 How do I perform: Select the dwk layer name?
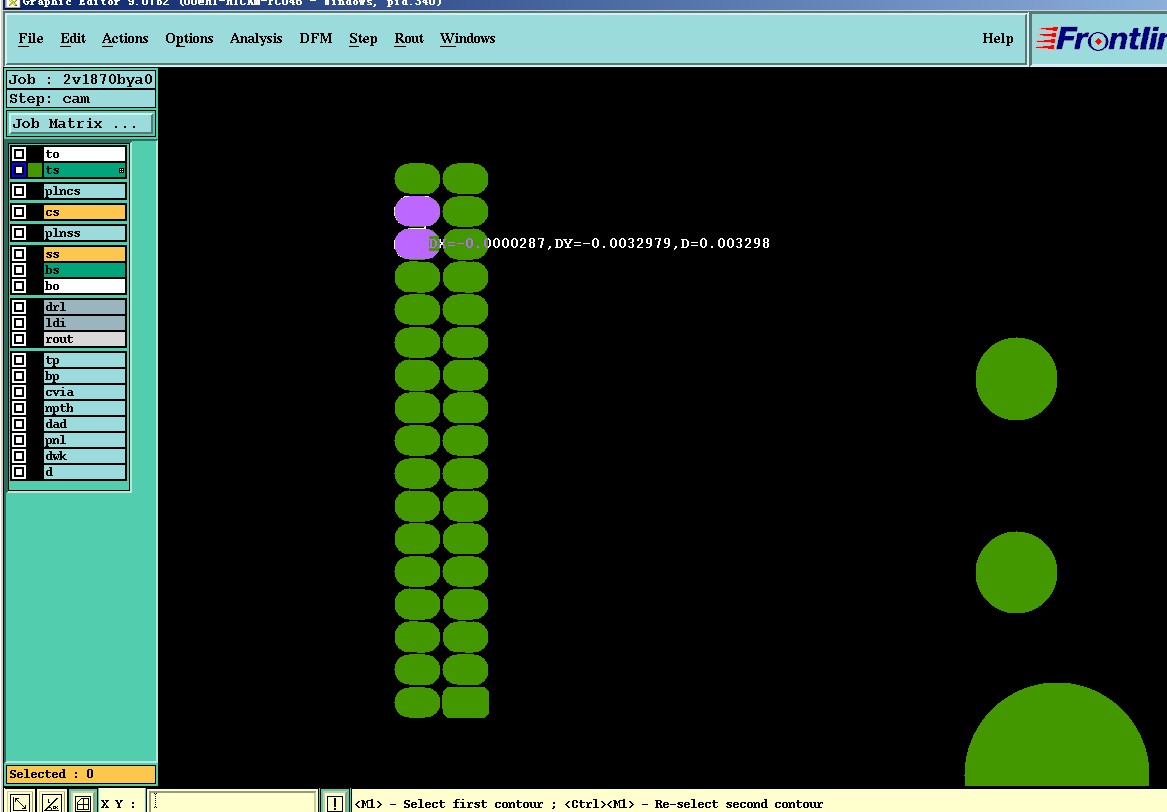[x=85, y=456]
